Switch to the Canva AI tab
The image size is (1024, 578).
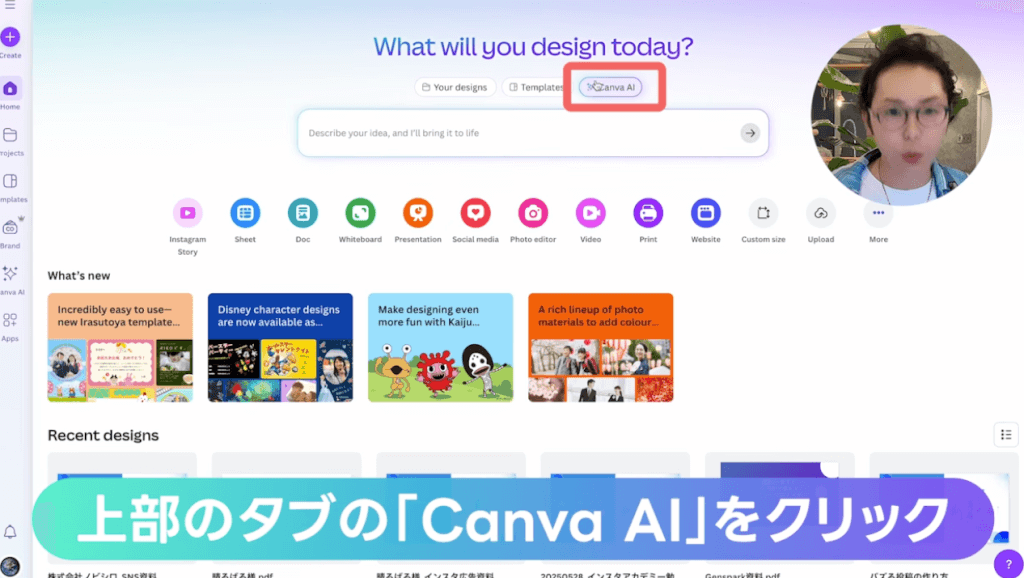coord(611,87)
